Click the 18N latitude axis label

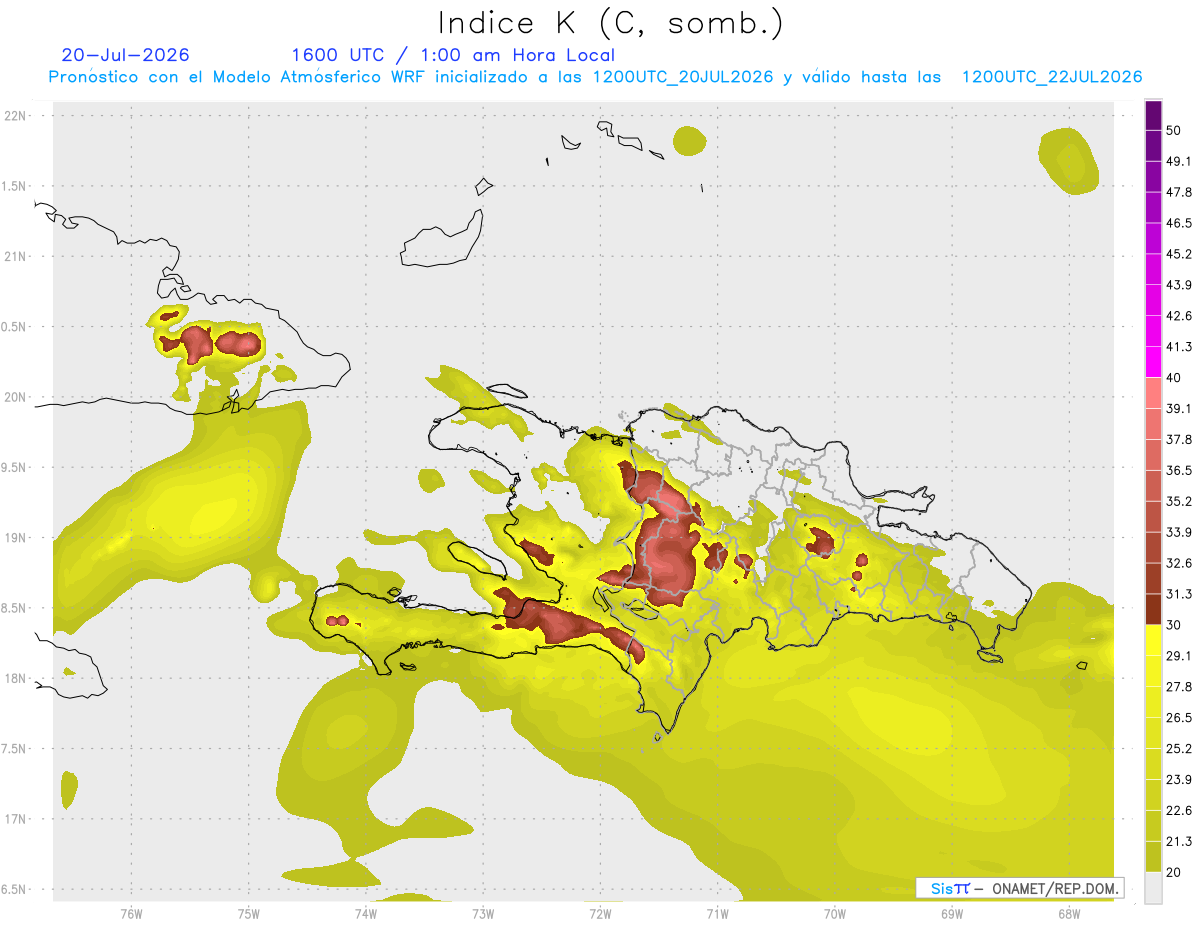(17, 678)
